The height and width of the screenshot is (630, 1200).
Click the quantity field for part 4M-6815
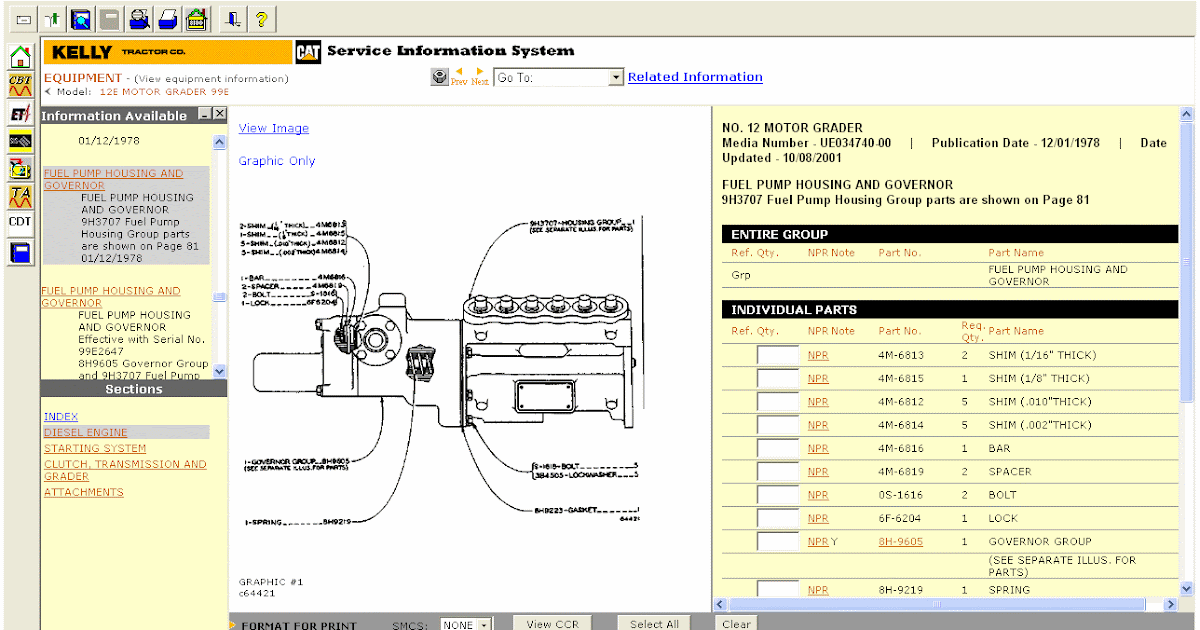pyautogui.click(x=777, y=379)
